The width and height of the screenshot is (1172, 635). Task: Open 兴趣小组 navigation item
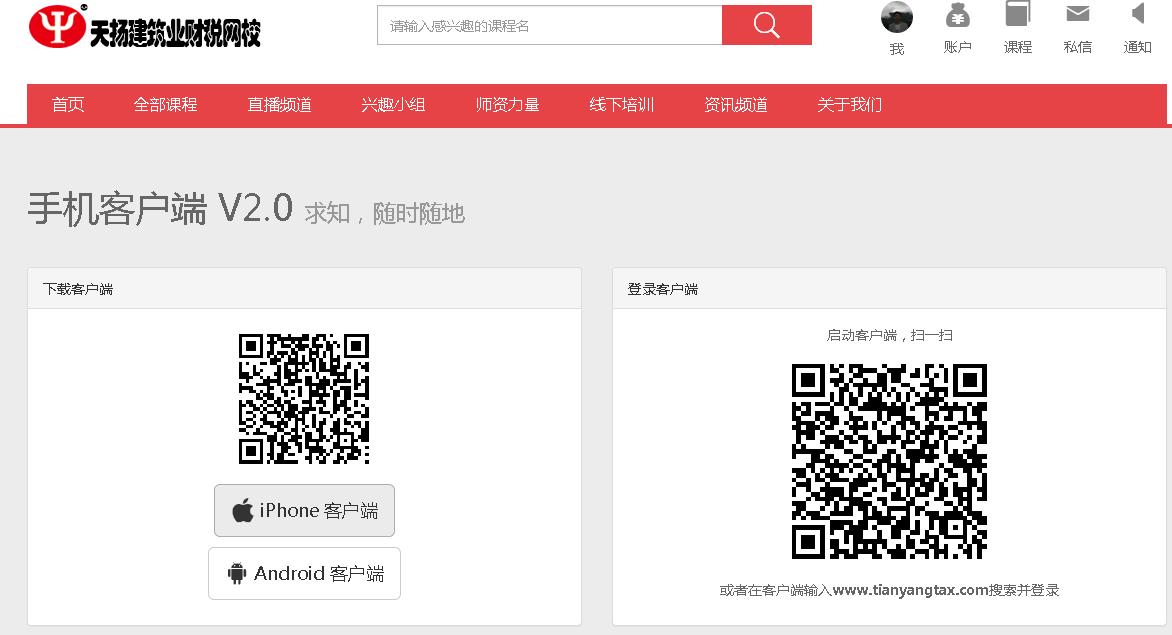[394, 105]
